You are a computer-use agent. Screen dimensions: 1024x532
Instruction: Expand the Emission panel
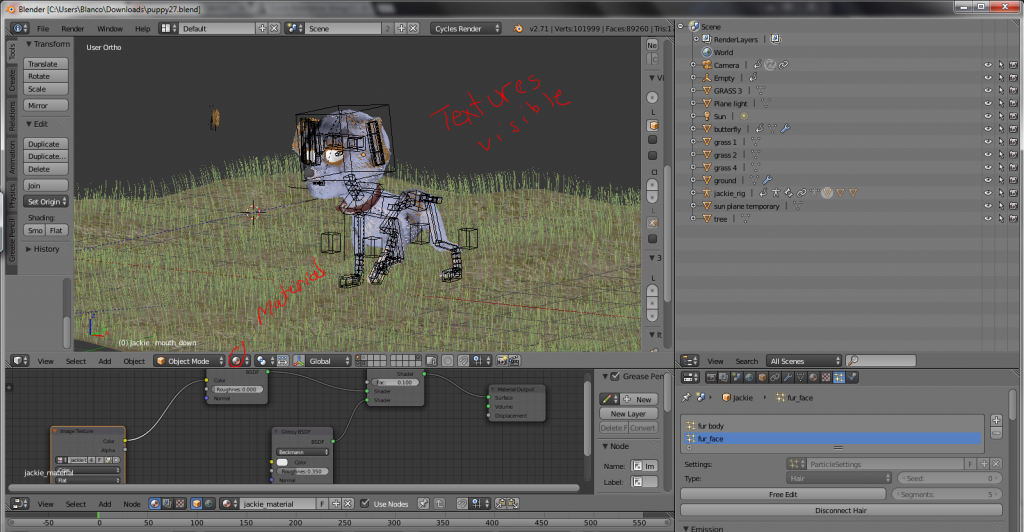(x=710, y=528)
